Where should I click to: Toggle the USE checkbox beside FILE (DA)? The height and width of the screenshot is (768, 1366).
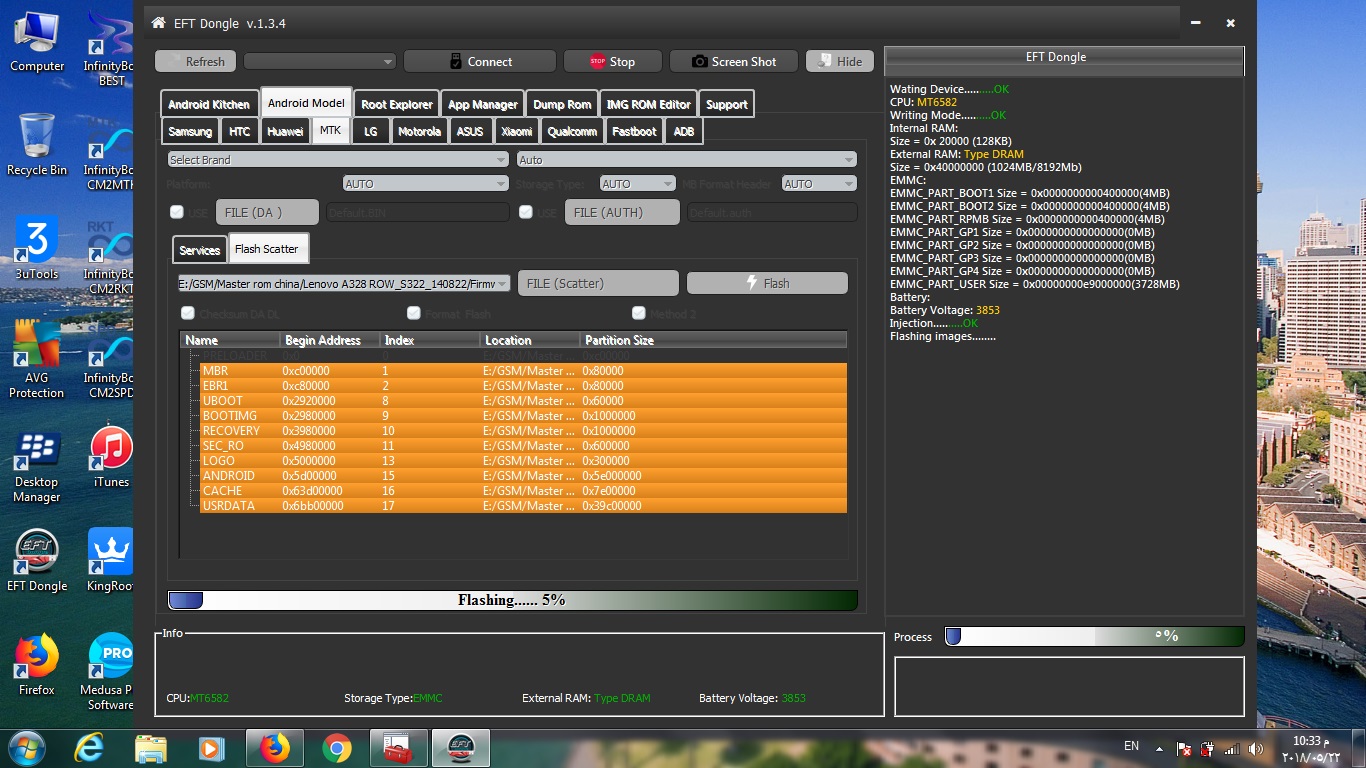(177, 212)
